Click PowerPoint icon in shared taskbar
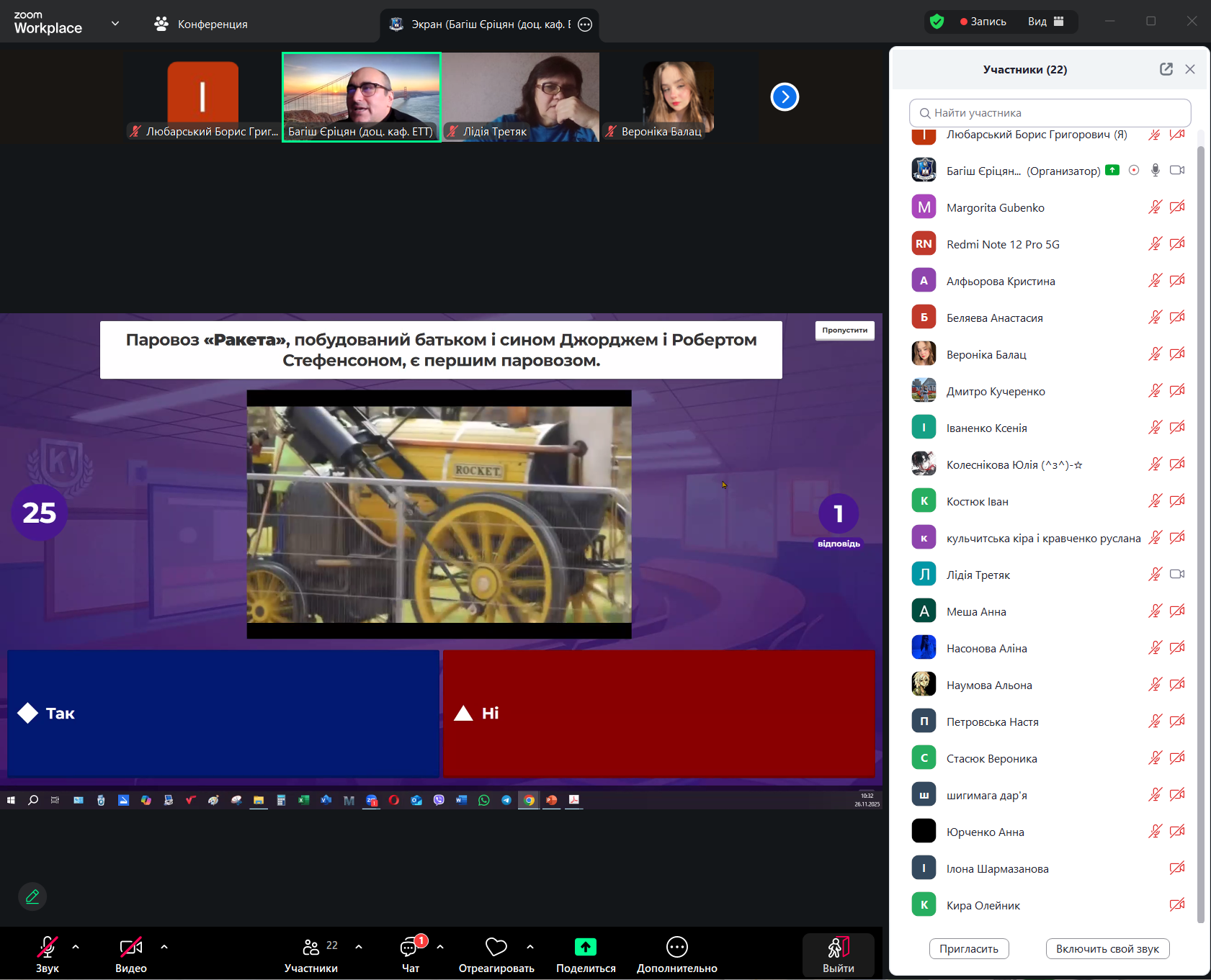This screenshot has width=1211, height=980. 551,800
